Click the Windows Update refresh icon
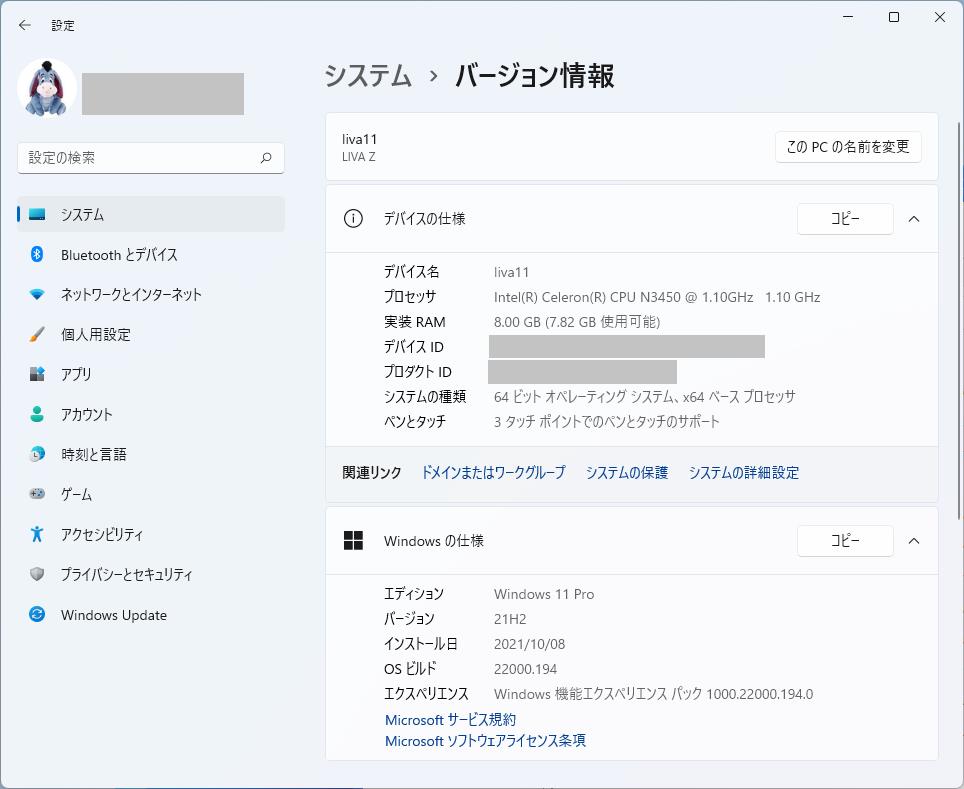The width and height of the screenshot is (964, 789). [37, 614]
